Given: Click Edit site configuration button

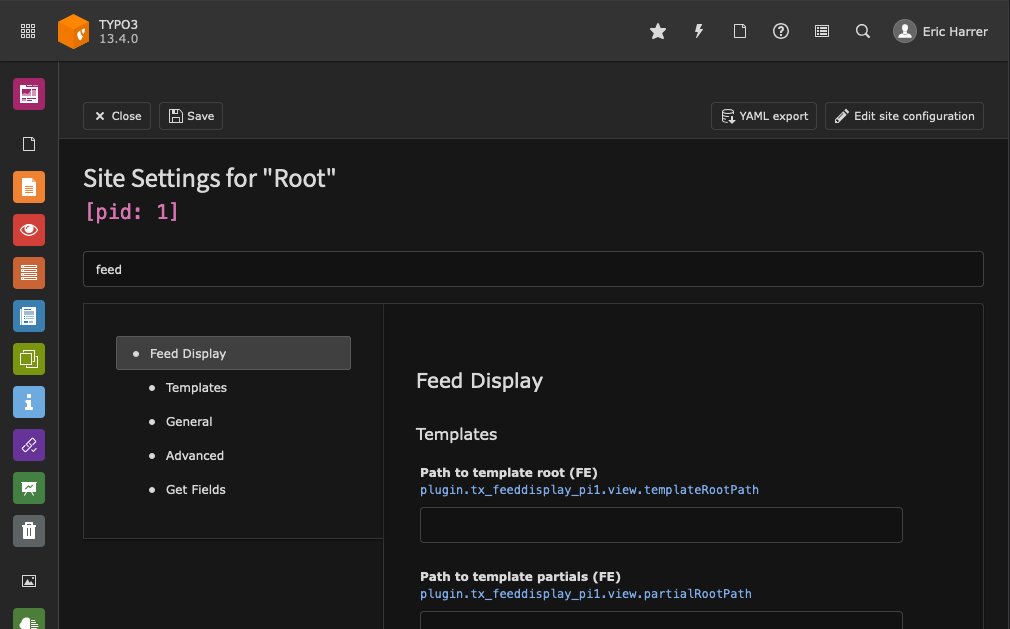Looking at the screenshot, I should point(904,116).
